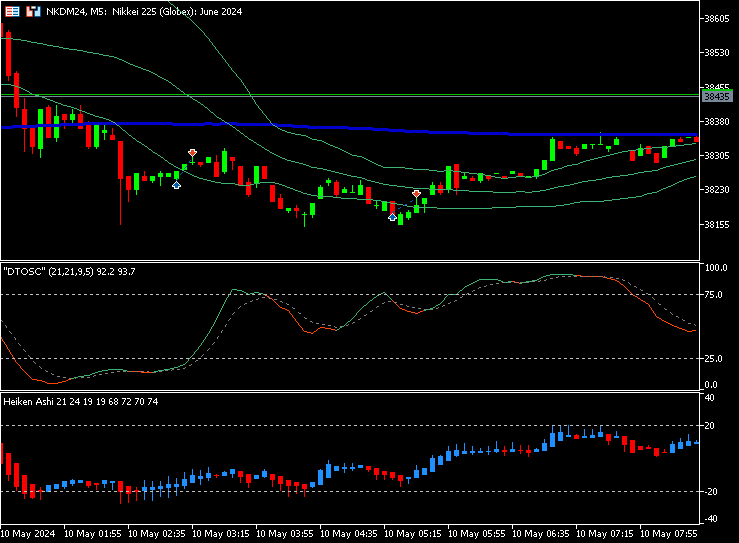Click the -40 level on Heiken Ashi scale
Screen dimensions: 739x543
click(709, 519)
